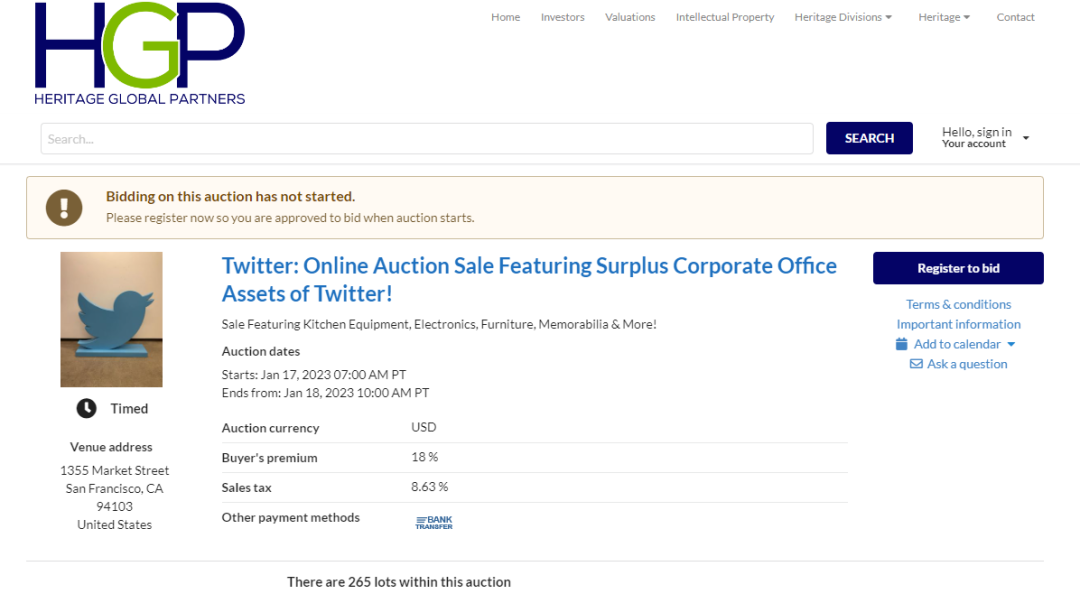
Task: Focus the search input field
Action: point(427,139)
